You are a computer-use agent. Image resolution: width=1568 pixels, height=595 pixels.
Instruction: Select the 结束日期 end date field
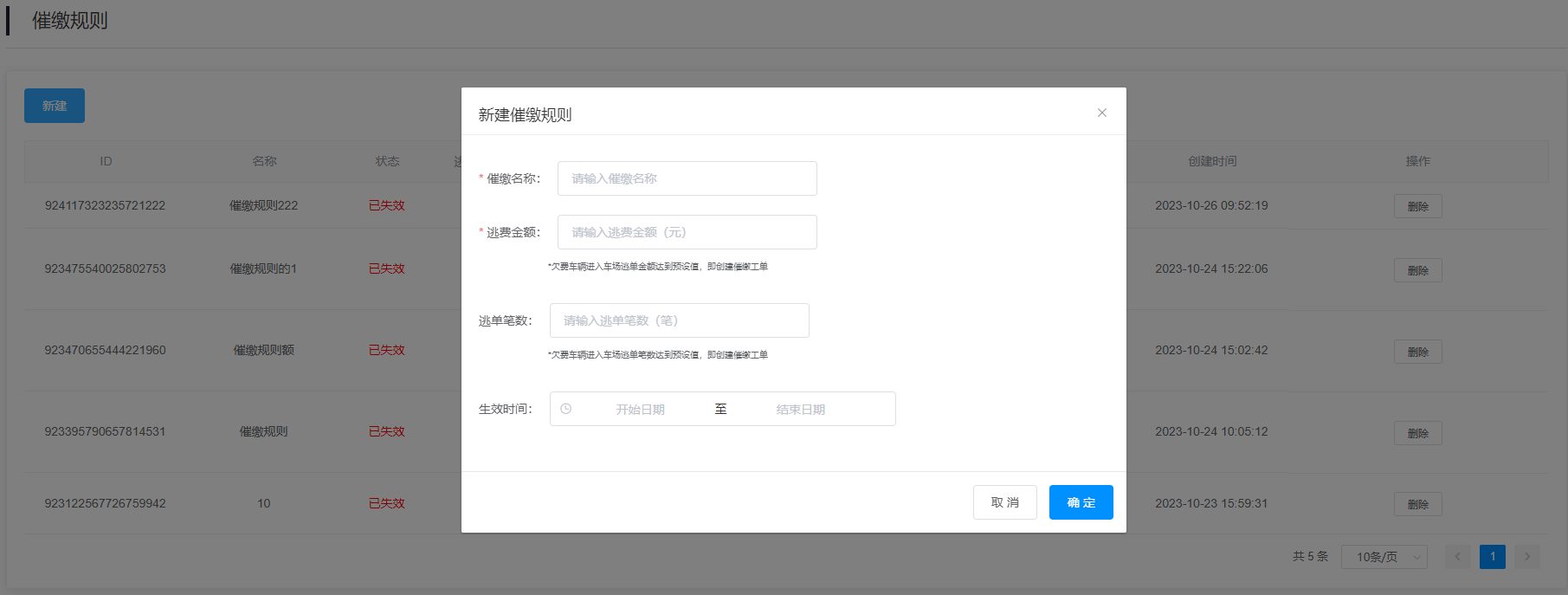800,410
